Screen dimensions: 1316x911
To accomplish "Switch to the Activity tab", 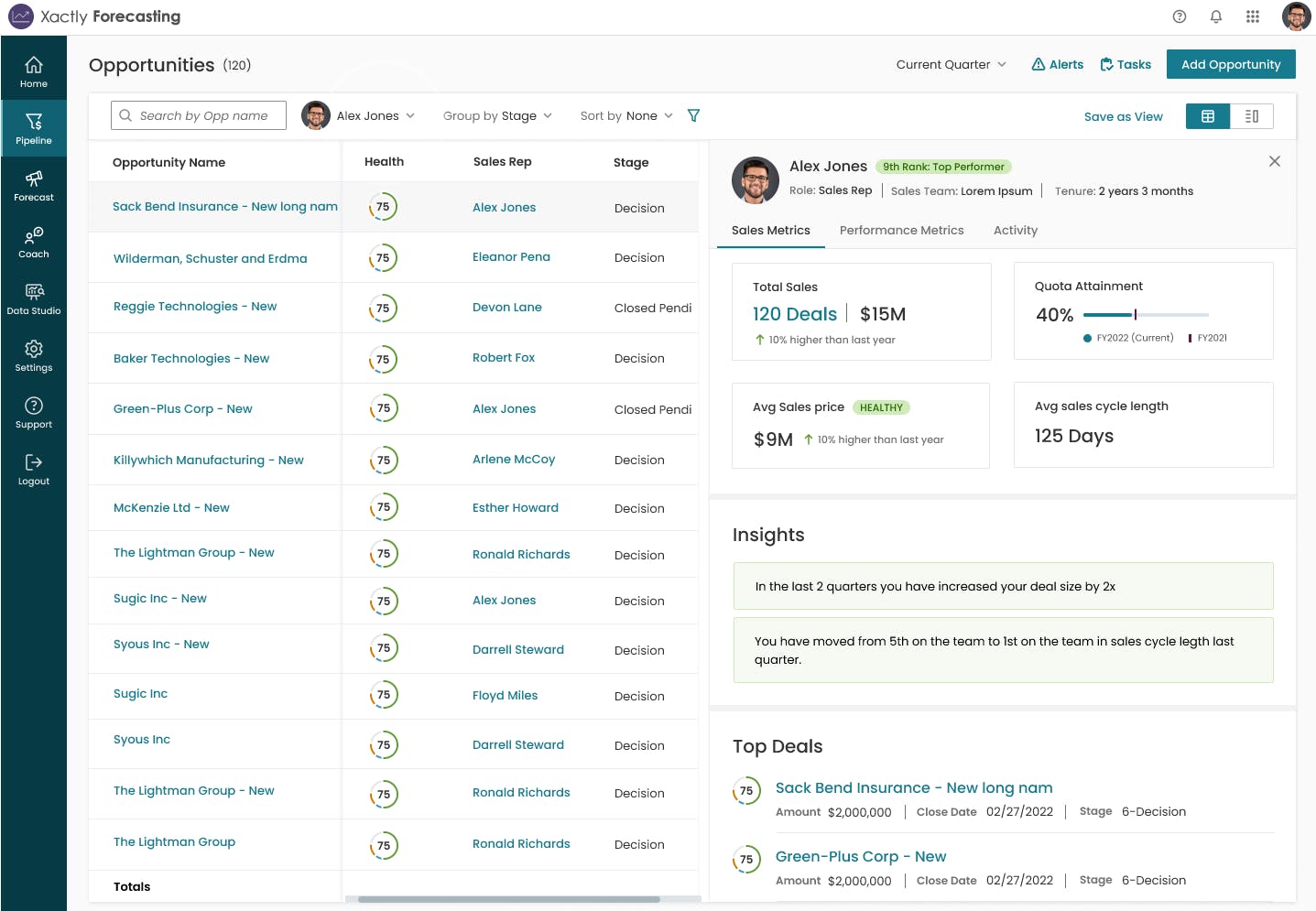I will (x=1016, y=231).
